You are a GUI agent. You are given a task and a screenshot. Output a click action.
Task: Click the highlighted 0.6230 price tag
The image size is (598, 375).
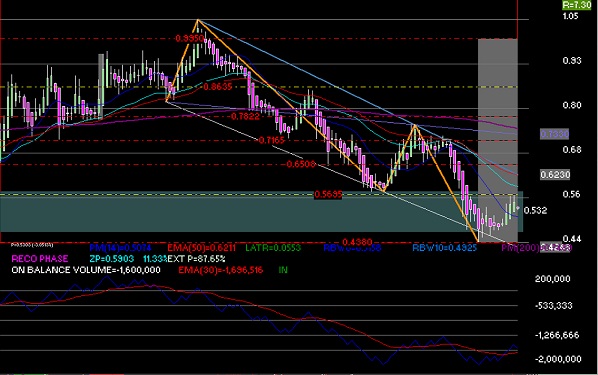[x=555, y=175]
